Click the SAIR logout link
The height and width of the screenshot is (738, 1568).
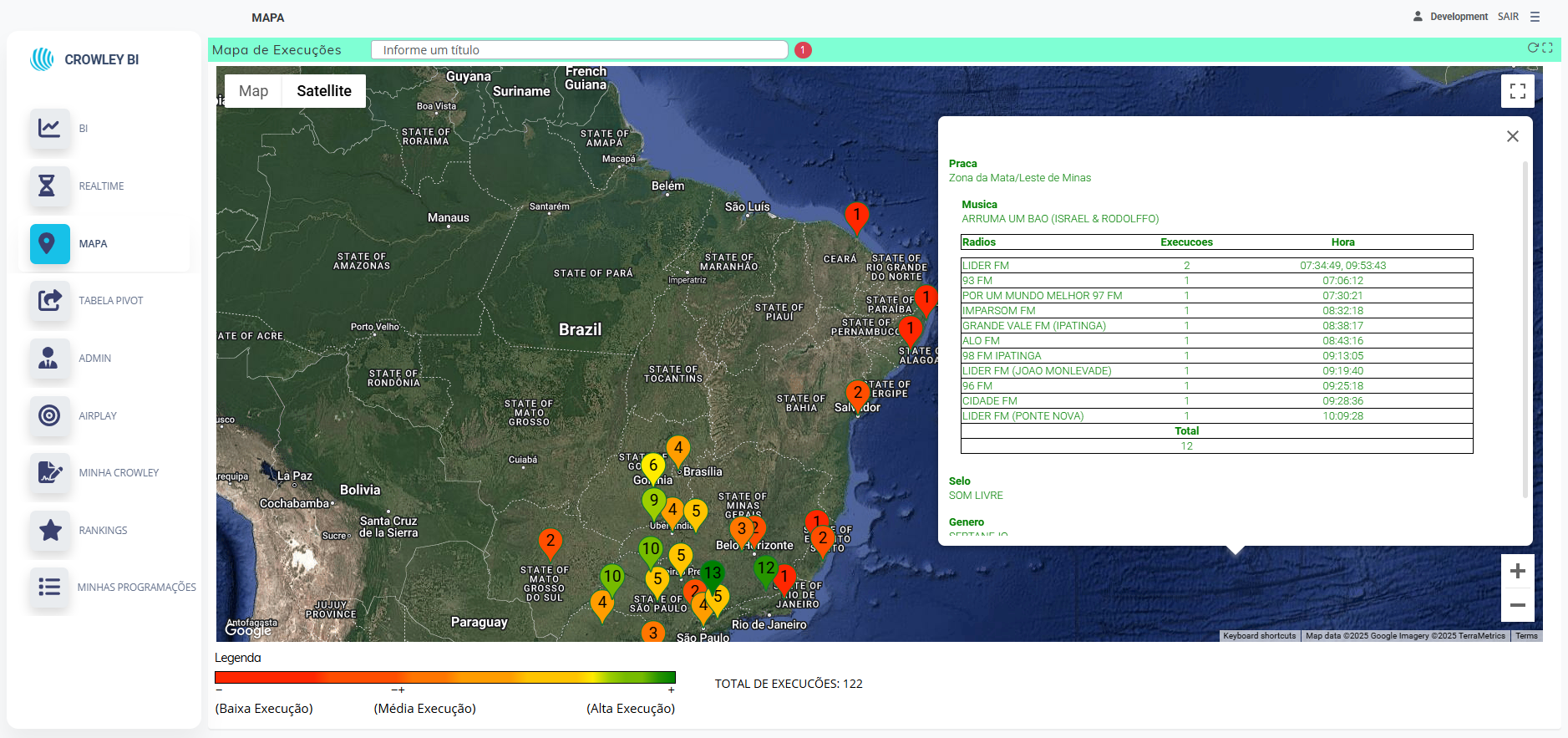1508,17
